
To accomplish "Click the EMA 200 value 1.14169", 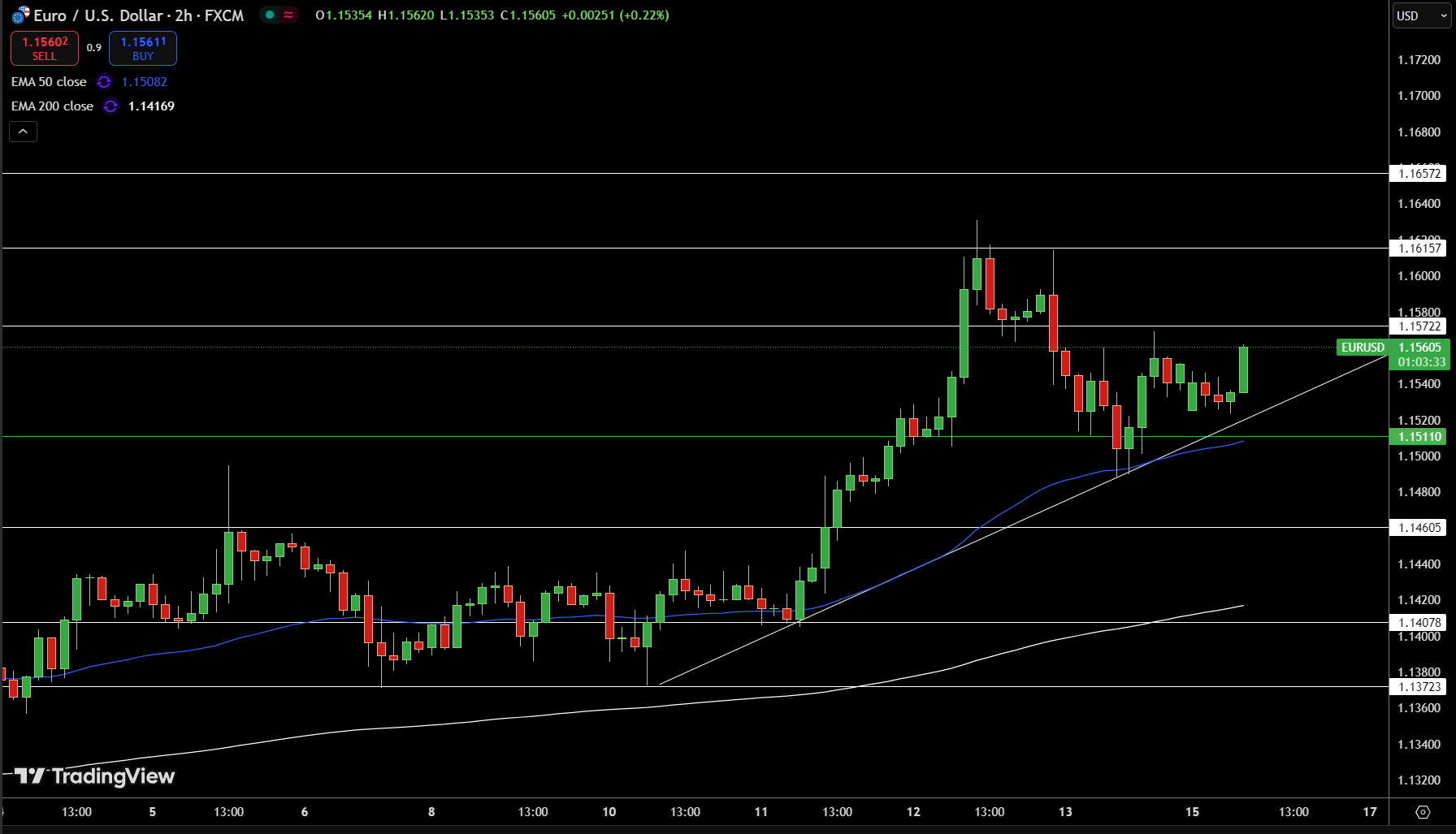I will click(151, 106).
